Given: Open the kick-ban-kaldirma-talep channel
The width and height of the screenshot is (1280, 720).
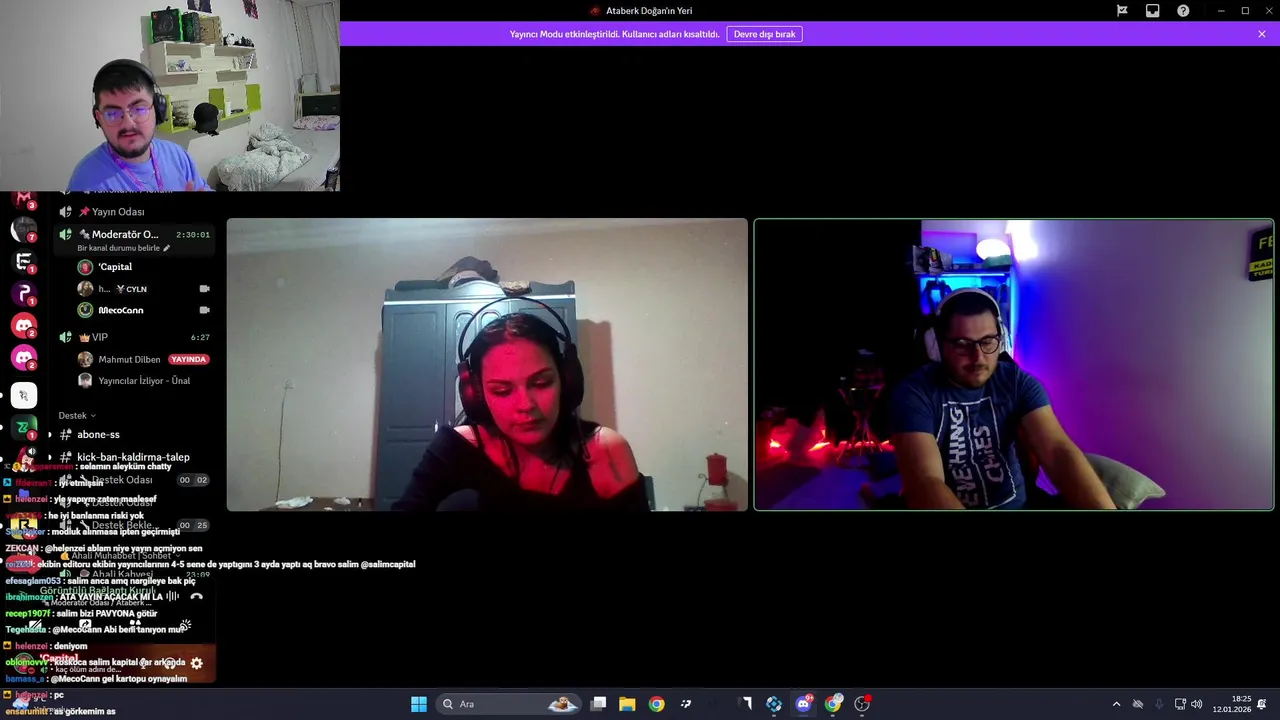Looking at the screenshot, I should [x=135, y=457].
